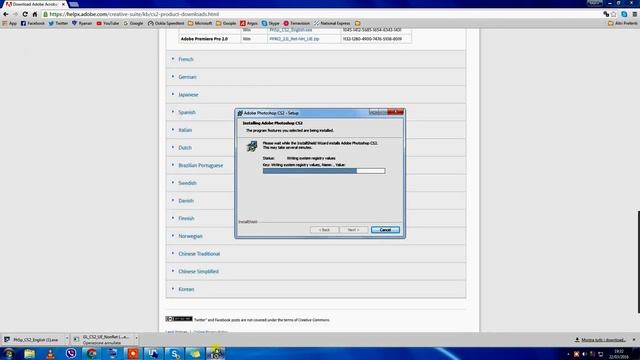Expand the Italian language section

pyautogui.click(x=201, y=130)
